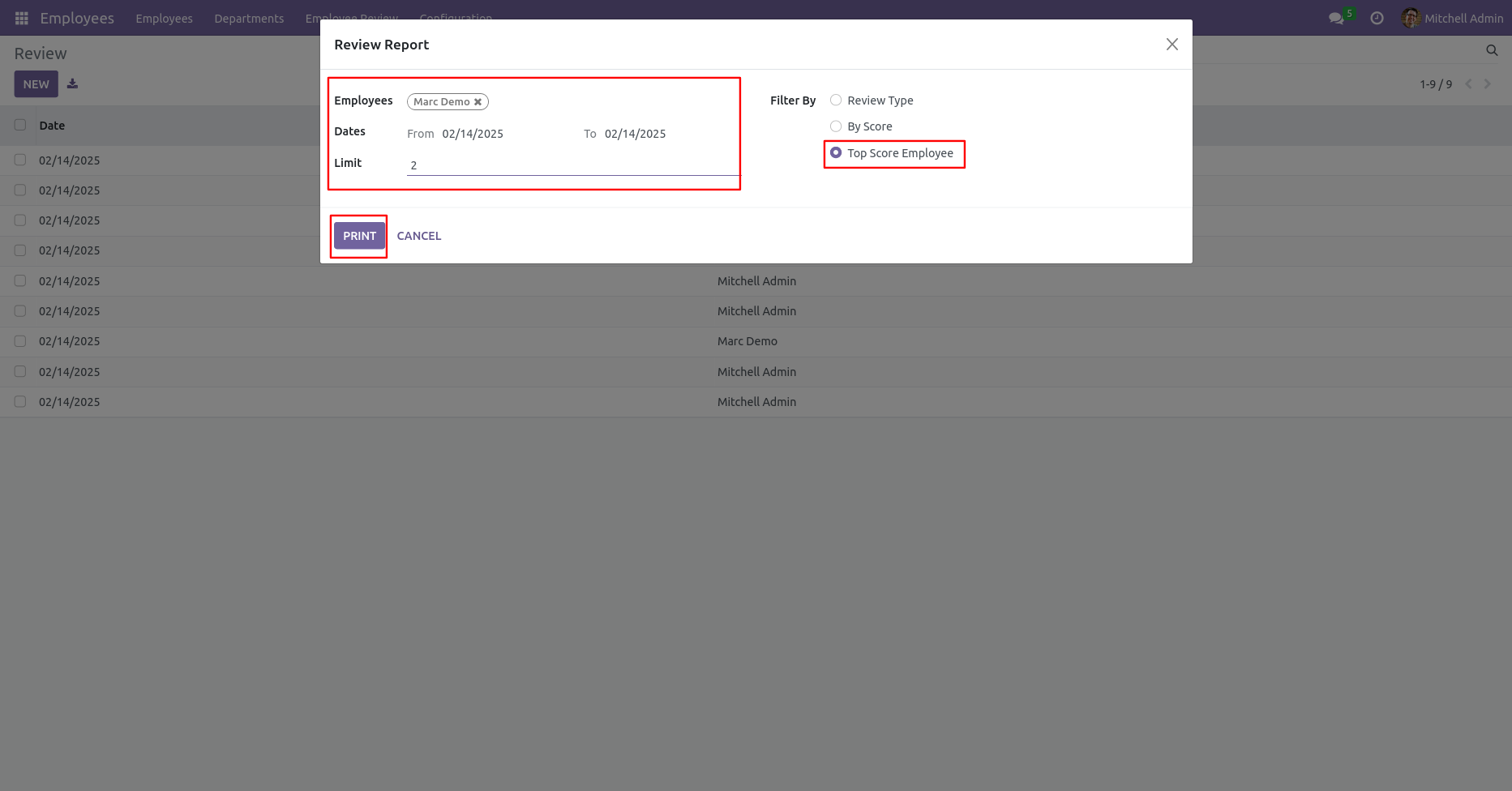This screenshot has width=1512, height=791.
Task: Check the last review row checkbox
Action: coord(20,401)
